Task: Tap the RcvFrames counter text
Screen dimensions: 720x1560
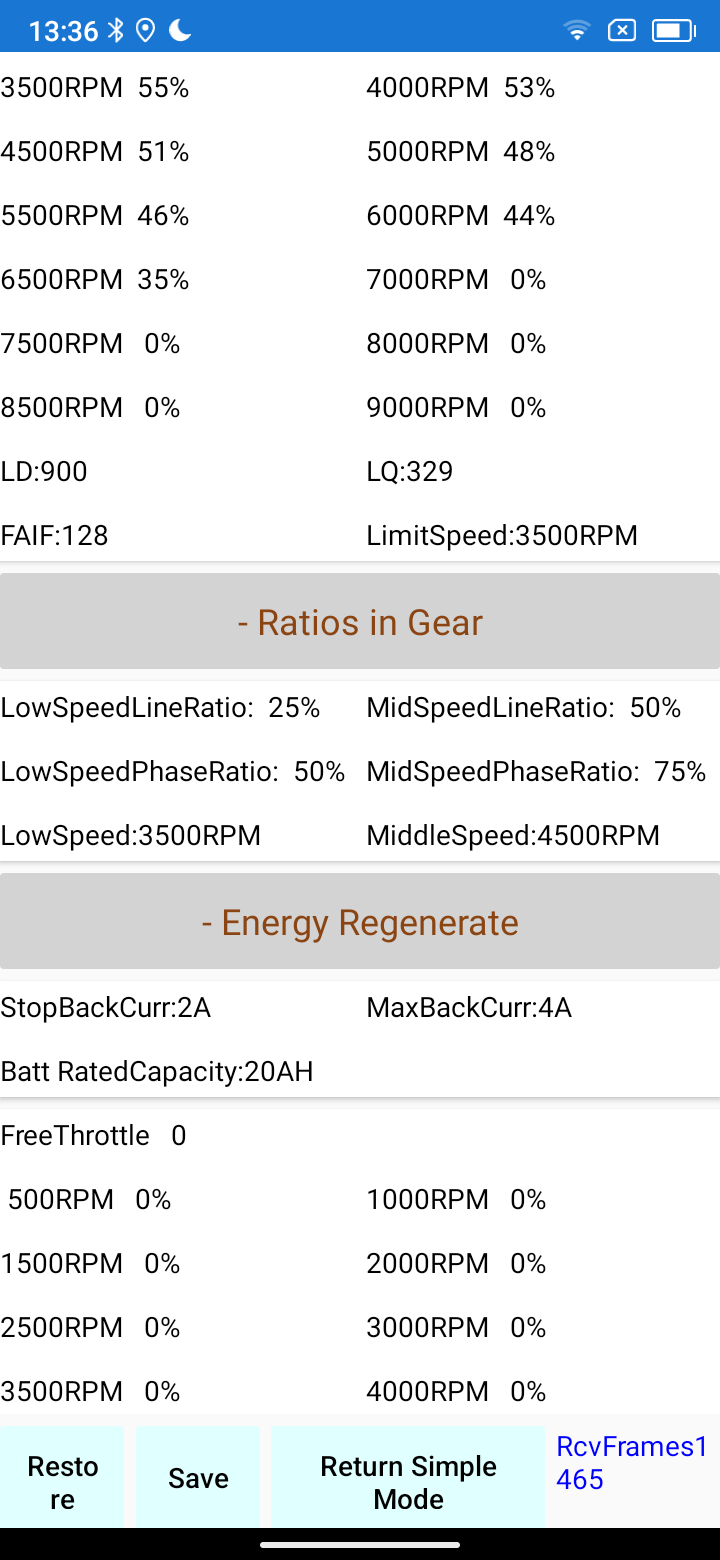Action: (x=632, y=1462)
